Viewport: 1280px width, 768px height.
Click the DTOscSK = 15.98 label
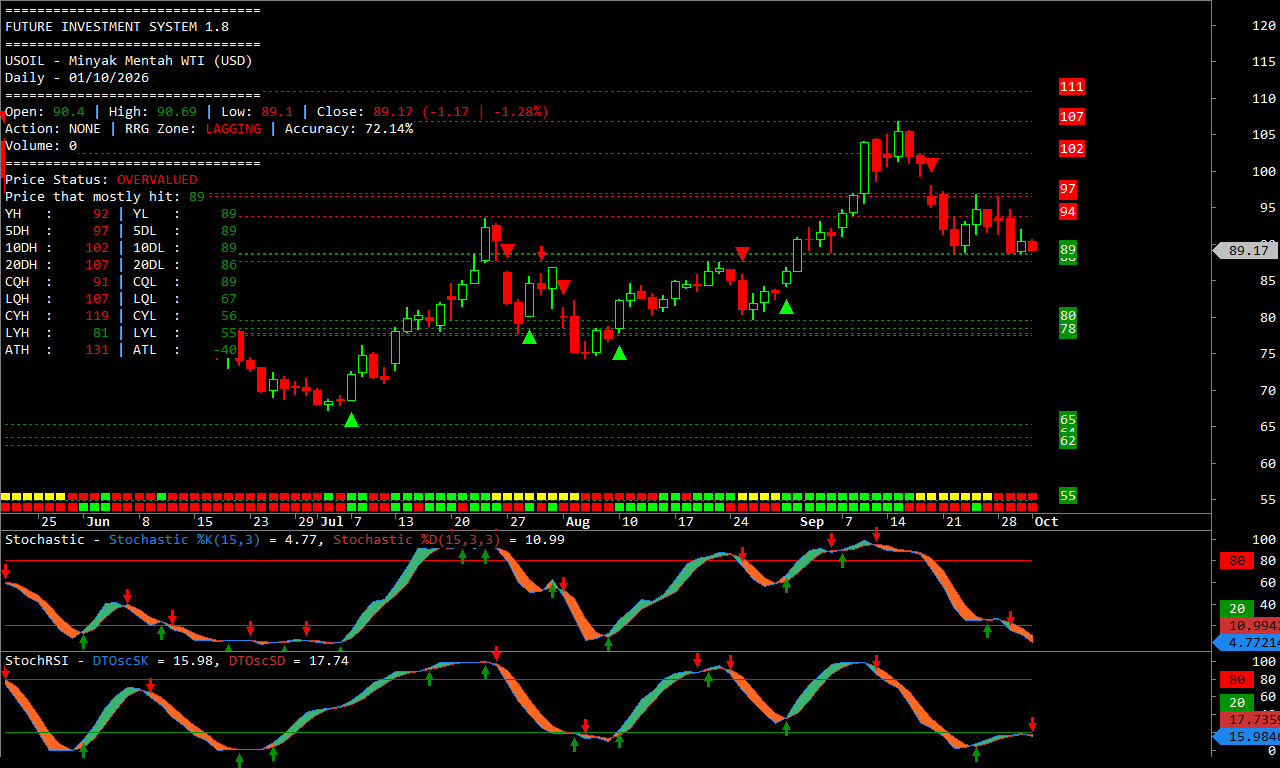(x=153, y=661)
